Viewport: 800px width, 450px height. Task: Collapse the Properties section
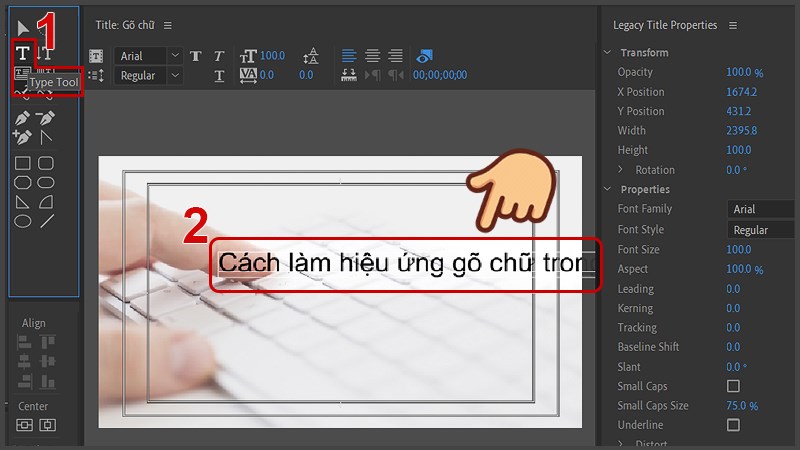coord(607,189)
